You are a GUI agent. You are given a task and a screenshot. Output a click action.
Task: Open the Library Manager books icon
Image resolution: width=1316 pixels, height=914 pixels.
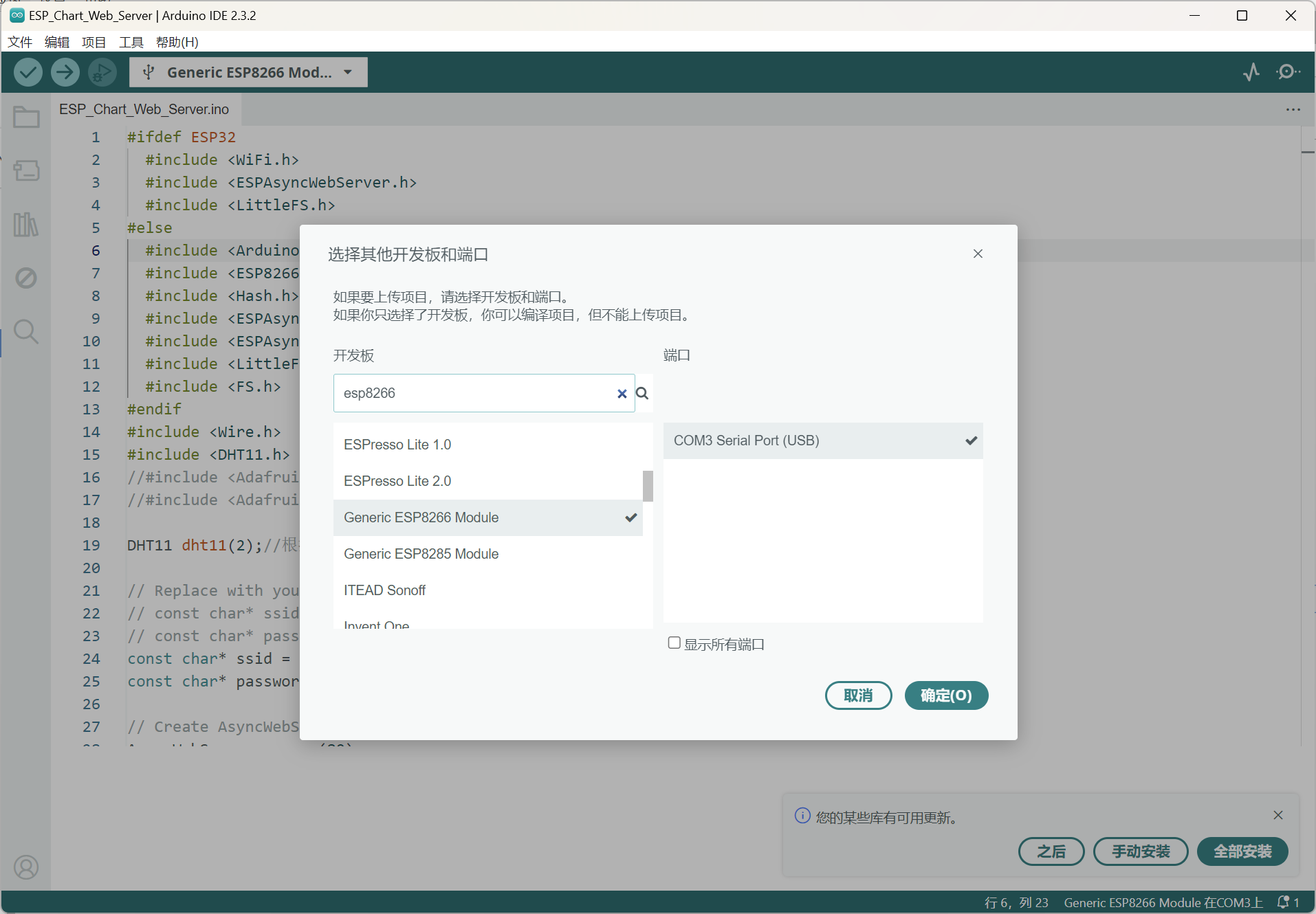(x=26, y=224)
